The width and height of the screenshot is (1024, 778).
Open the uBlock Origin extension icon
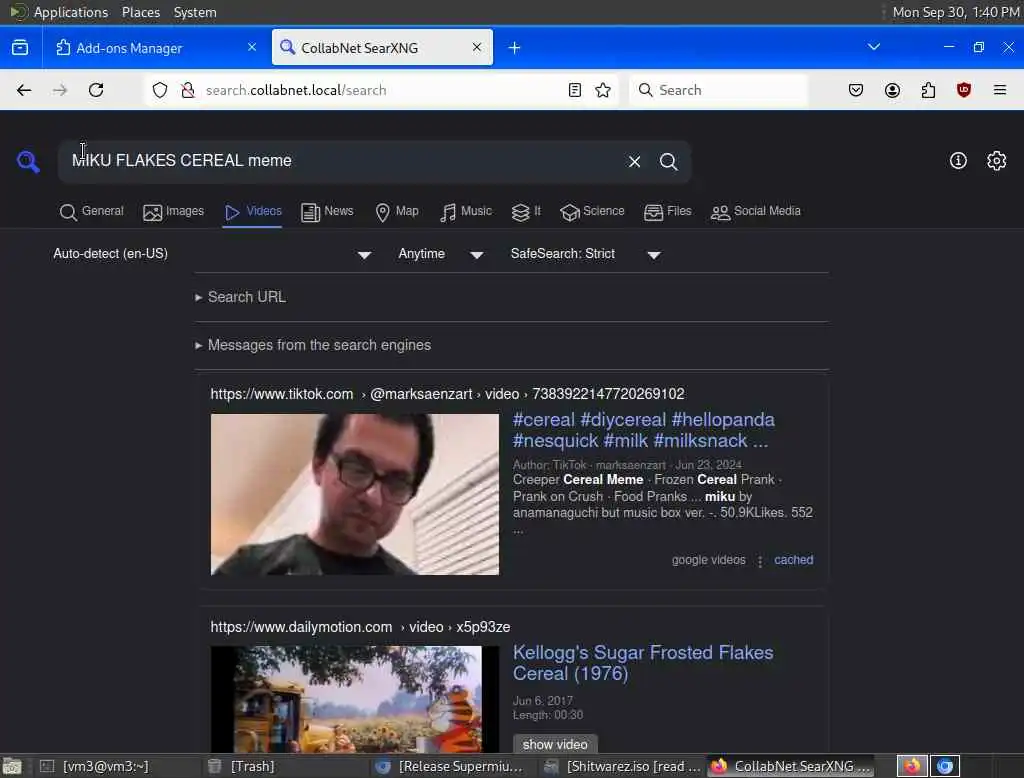click(964, 90)
